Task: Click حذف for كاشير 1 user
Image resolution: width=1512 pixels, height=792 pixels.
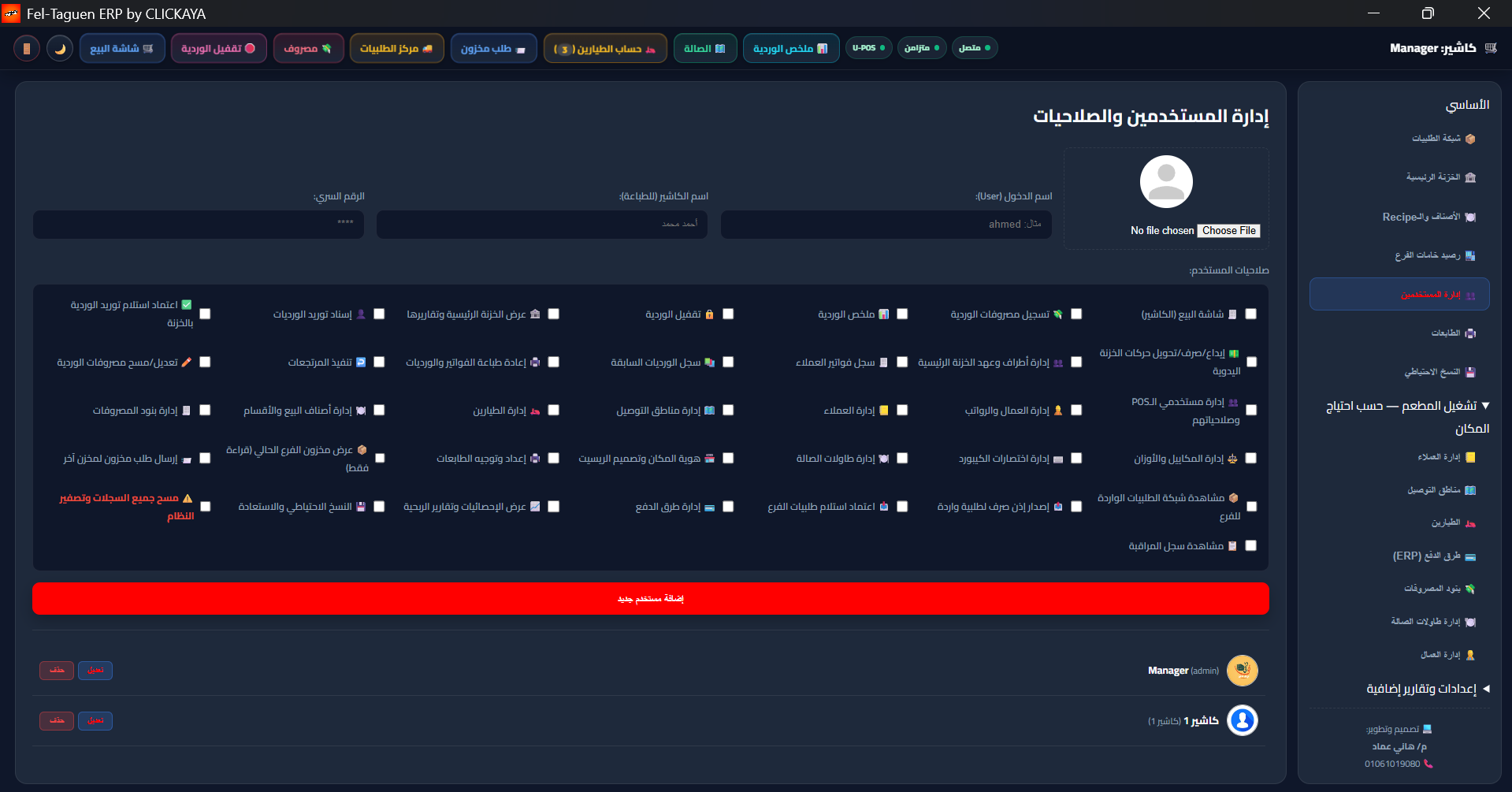Action: [x=57, y=721]
